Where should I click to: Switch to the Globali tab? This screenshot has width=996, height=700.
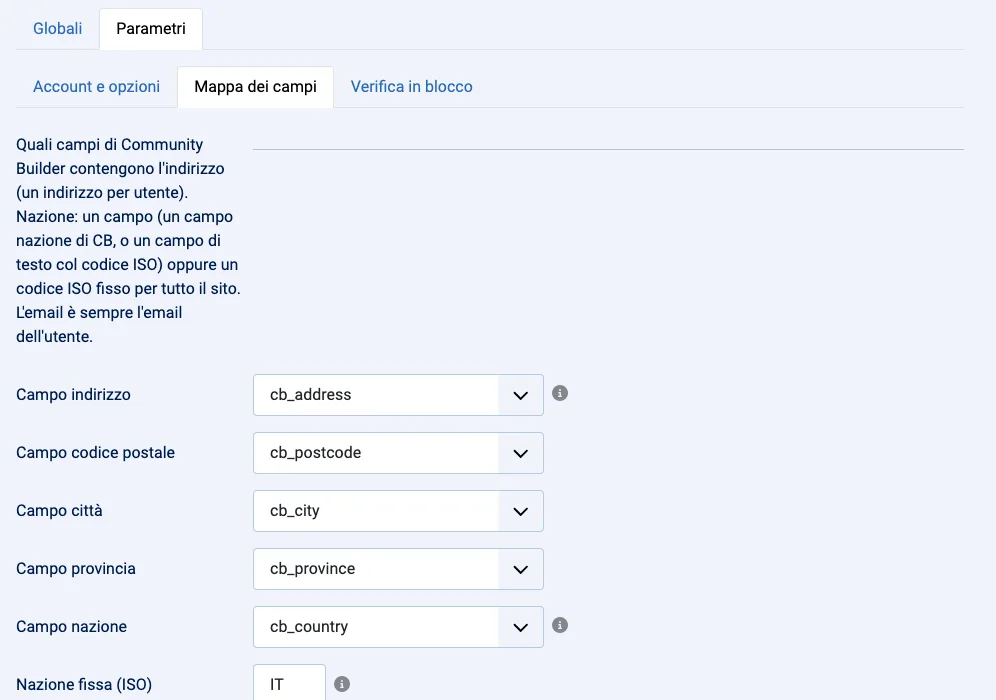coord(58,29)
